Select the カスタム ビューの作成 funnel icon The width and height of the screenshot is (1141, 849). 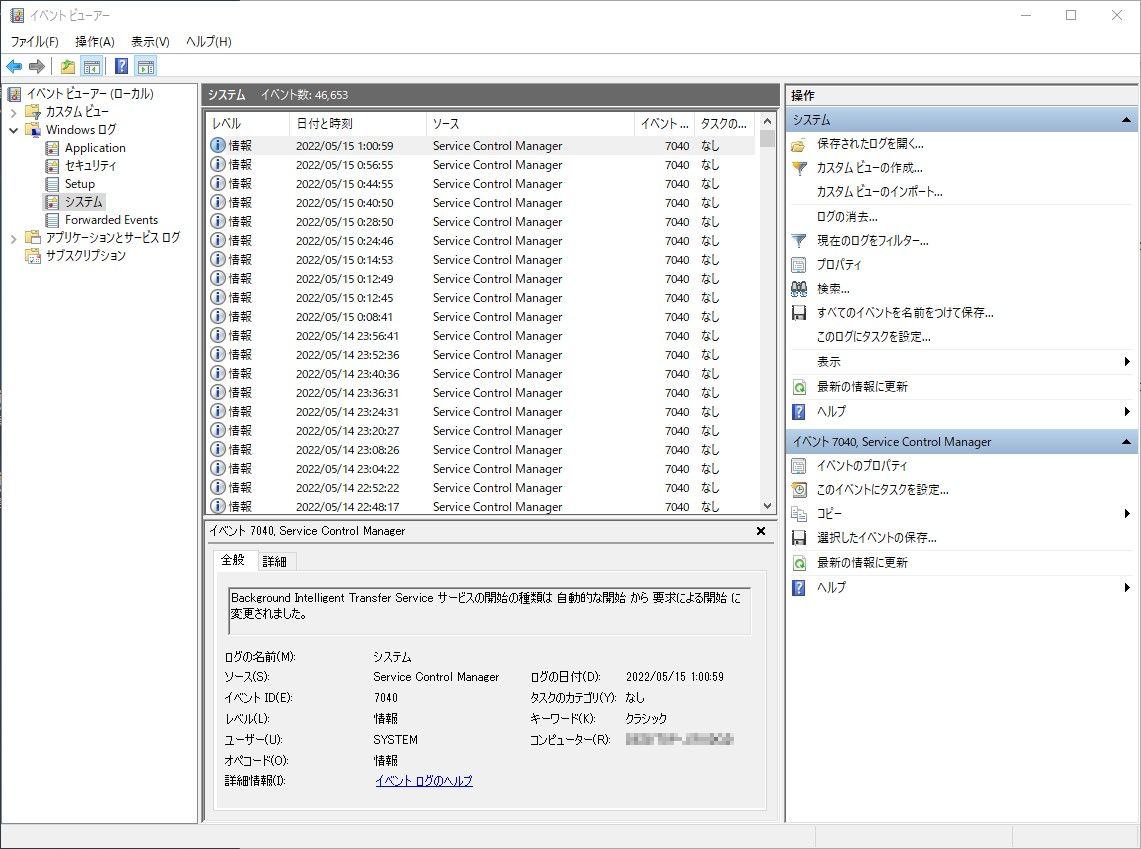[x=798, y=168]
